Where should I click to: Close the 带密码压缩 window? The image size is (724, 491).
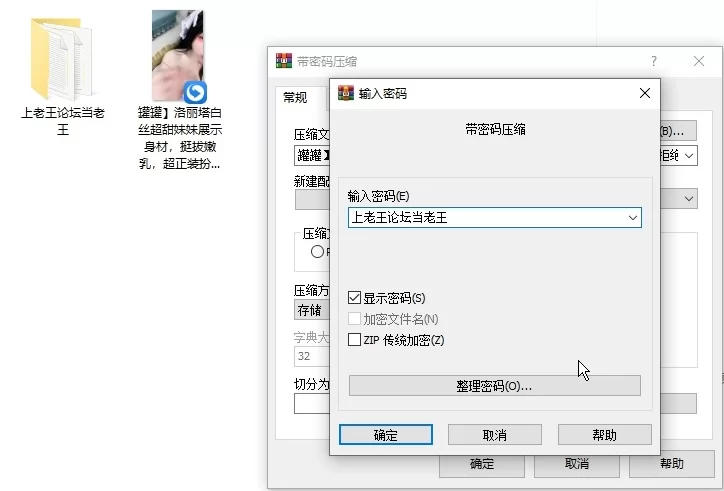pos(699,61)
